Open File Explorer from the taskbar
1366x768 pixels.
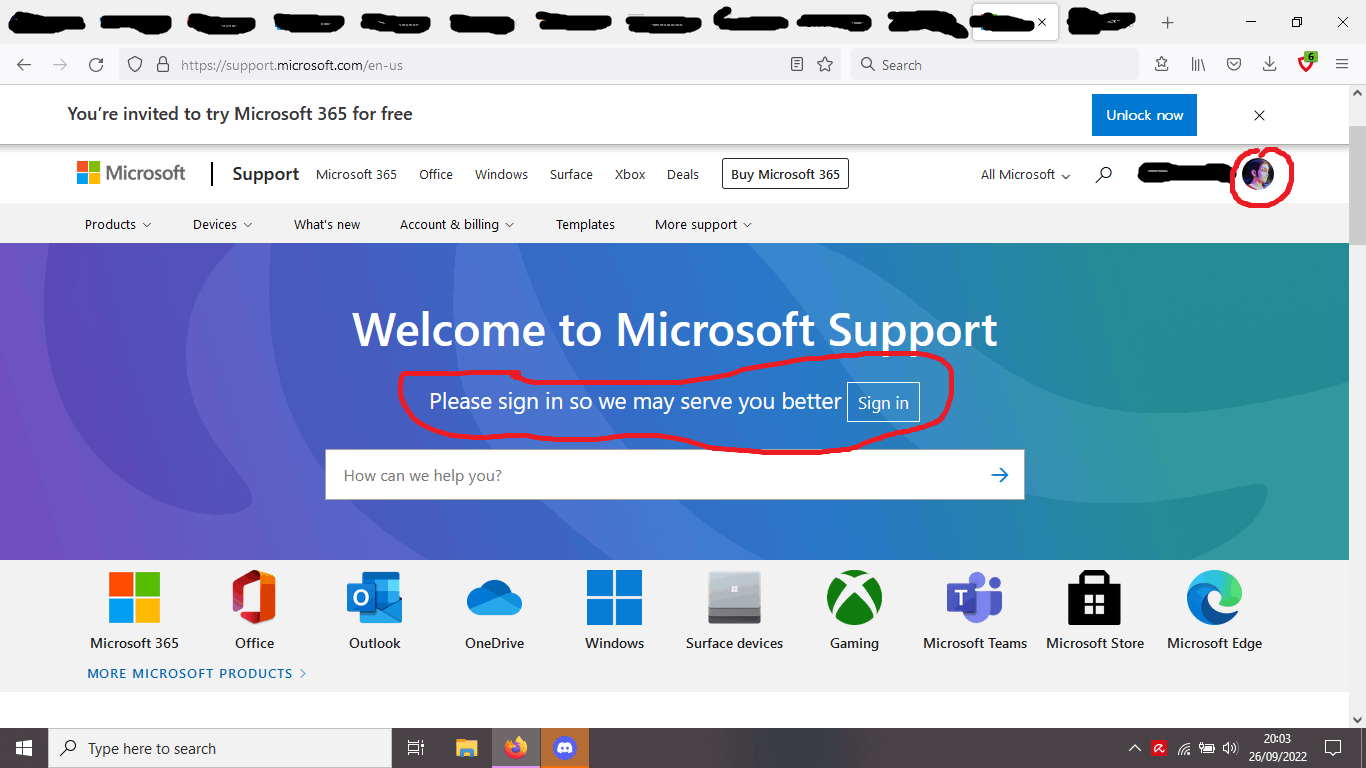(x=466, y=748)
